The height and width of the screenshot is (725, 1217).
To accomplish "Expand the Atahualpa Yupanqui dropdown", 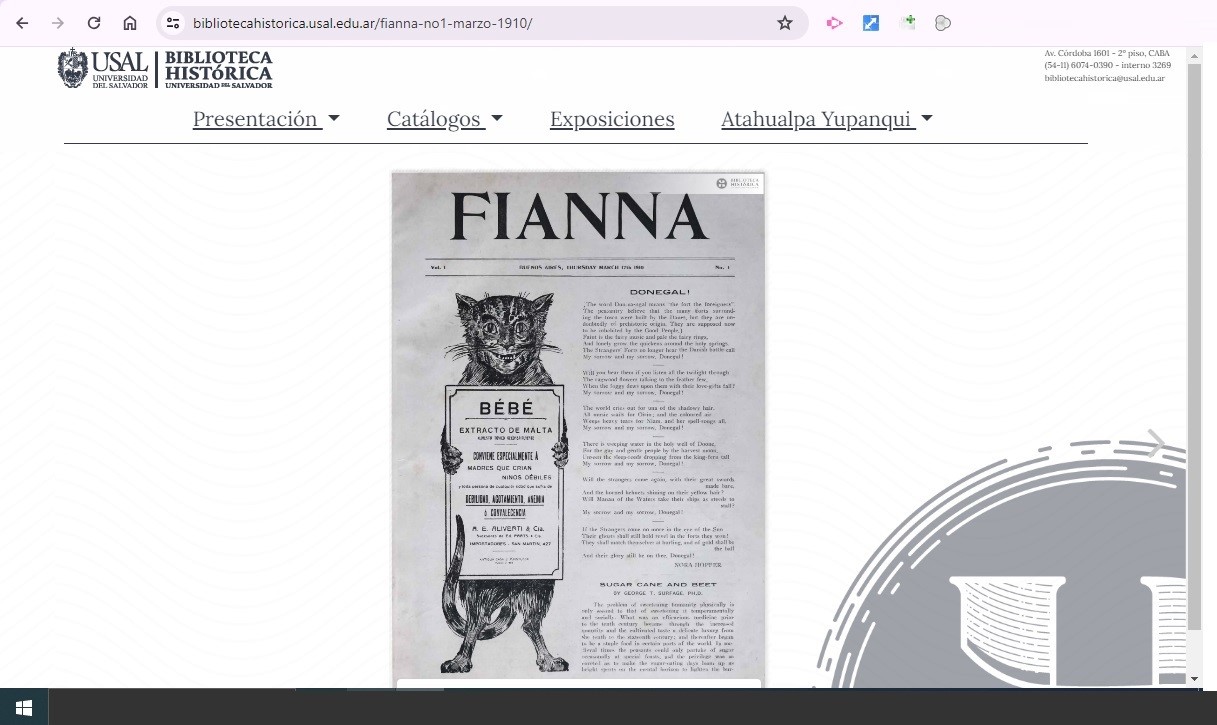I will pyautogui.click(x=826, y=119).
